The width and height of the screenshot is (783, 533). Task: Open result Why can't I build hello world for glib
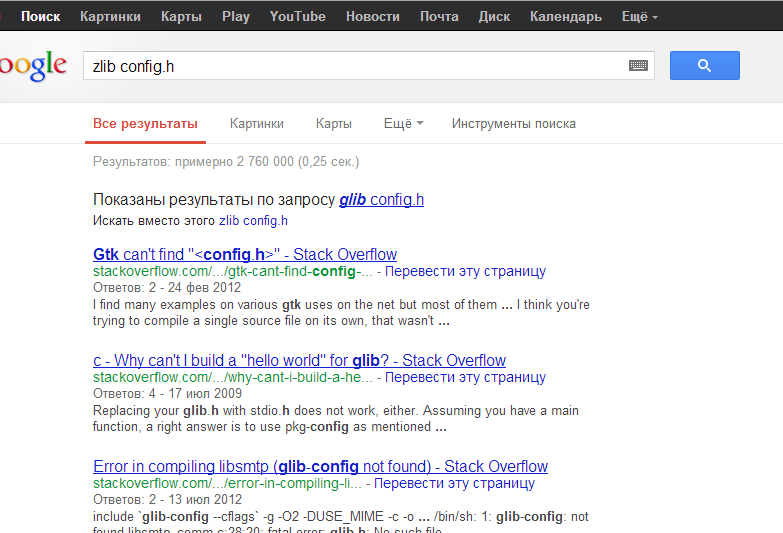coord(299,360)
